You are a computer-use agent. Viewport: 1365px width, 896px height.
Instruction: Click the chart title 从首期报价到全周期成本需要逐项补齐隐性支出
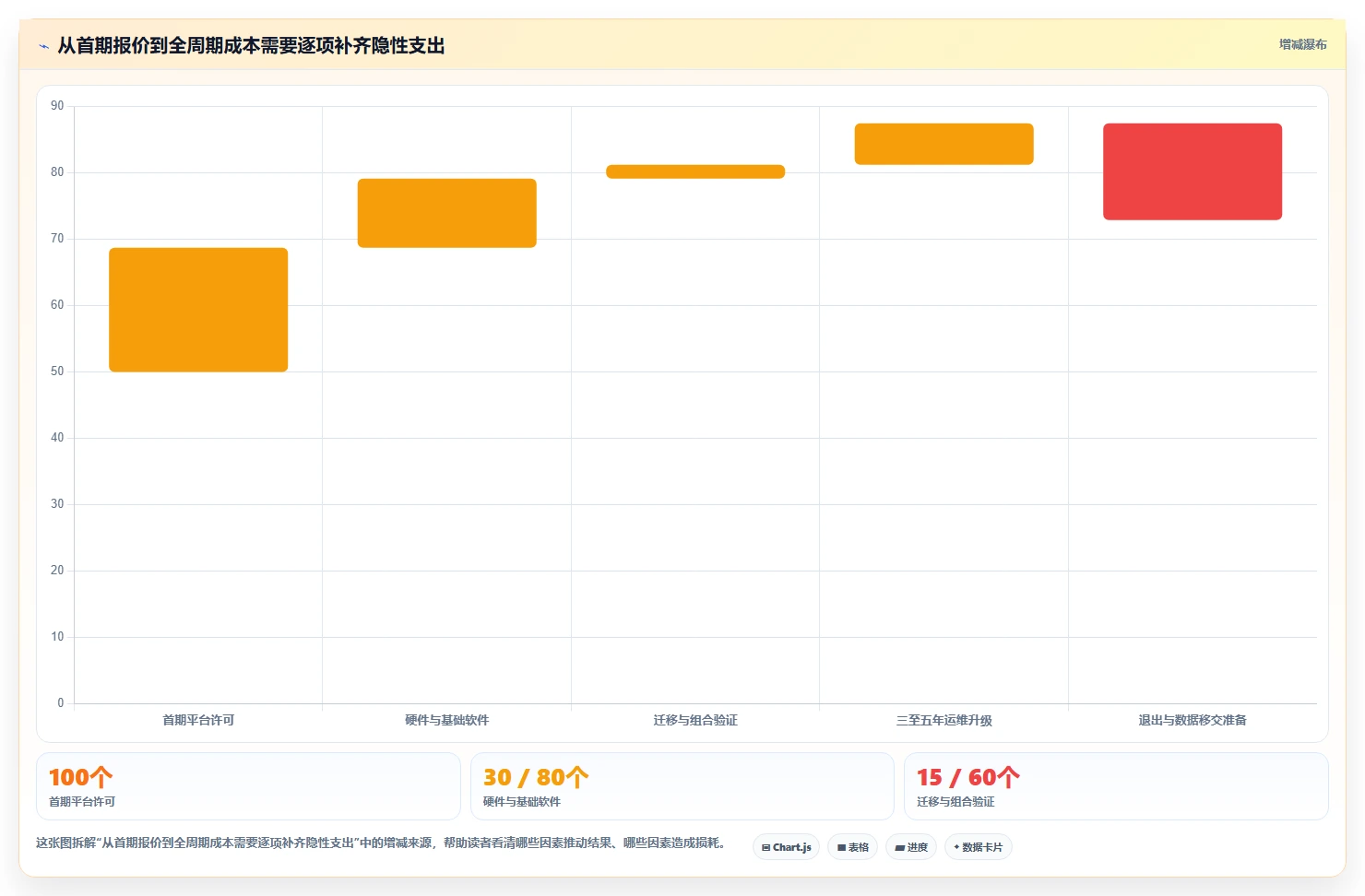(251, 46)
